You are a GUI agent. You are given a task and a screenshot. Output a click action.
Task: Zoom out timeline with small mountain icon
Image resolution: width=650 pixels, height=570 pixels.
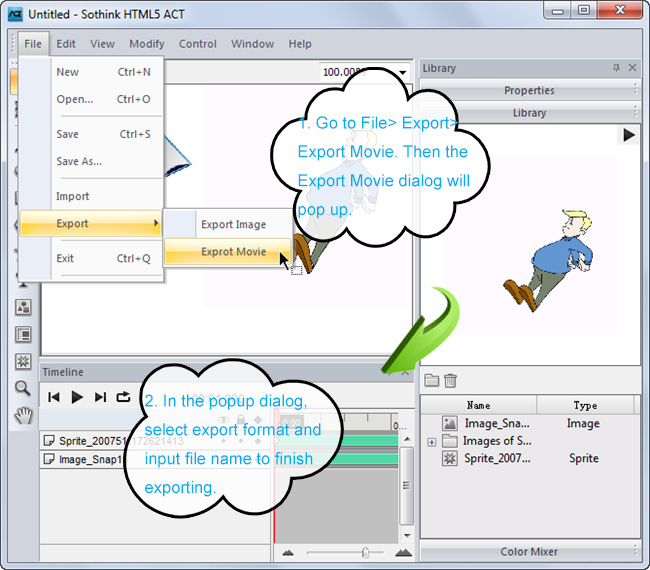[x=288, y=553]
